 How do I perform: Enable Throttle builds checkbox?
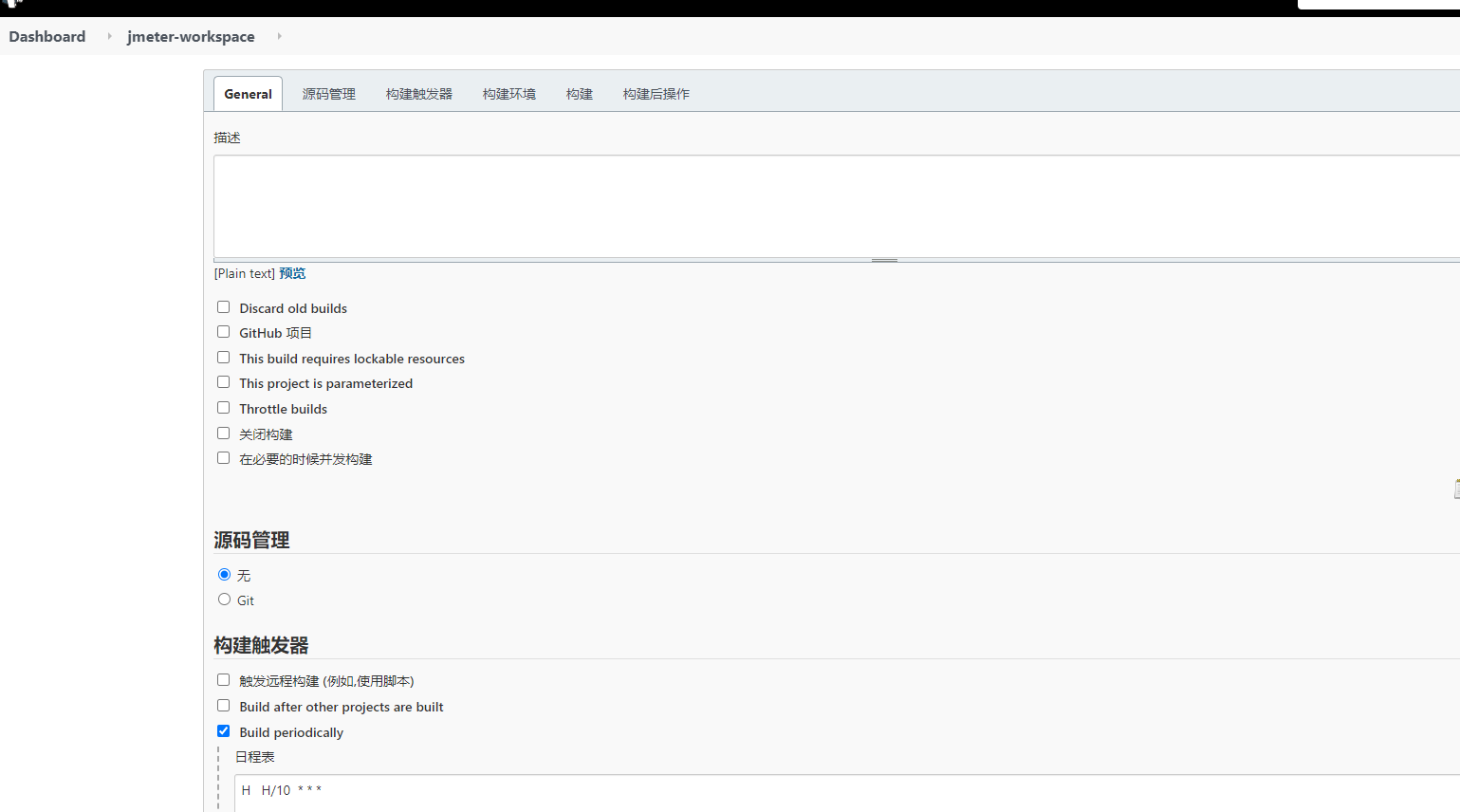point(223,408)
